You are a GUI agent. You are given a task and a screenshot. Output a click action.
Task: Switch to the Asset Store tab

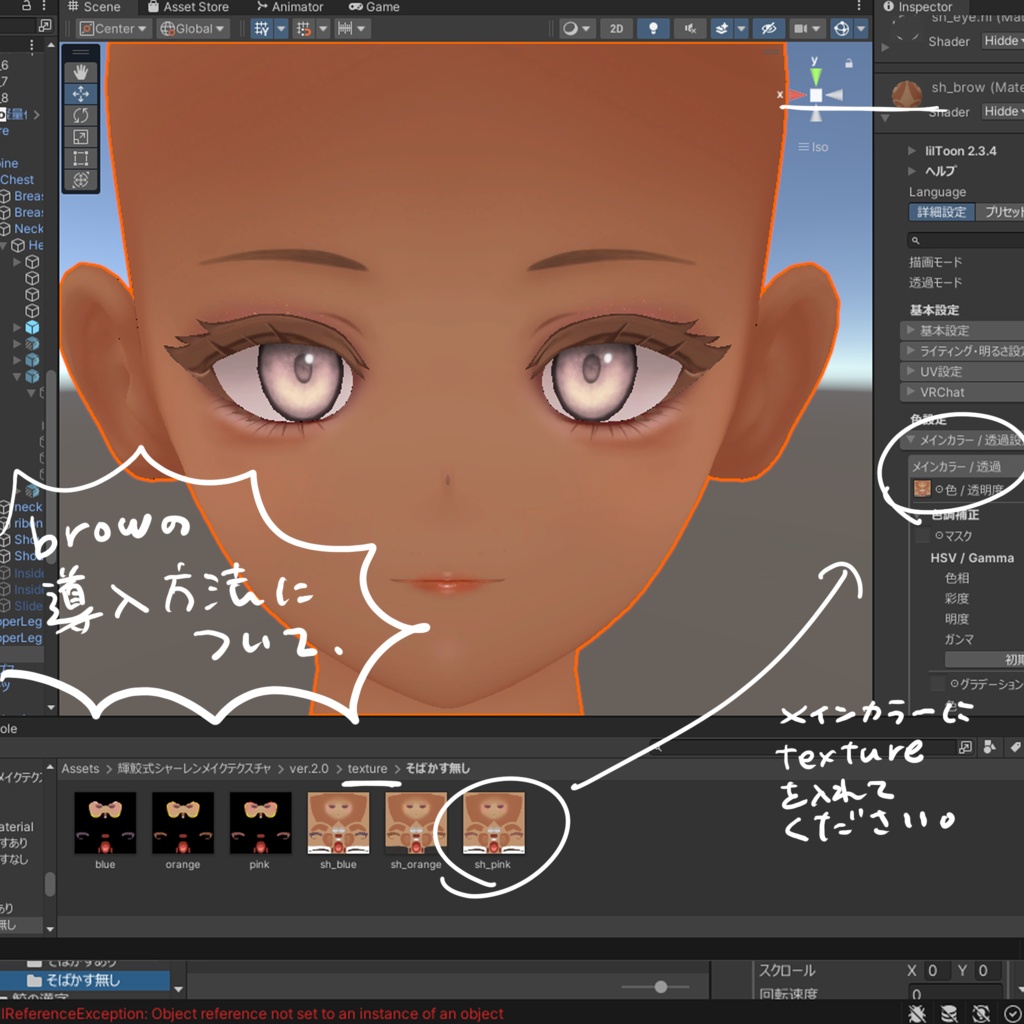(188, 7)
